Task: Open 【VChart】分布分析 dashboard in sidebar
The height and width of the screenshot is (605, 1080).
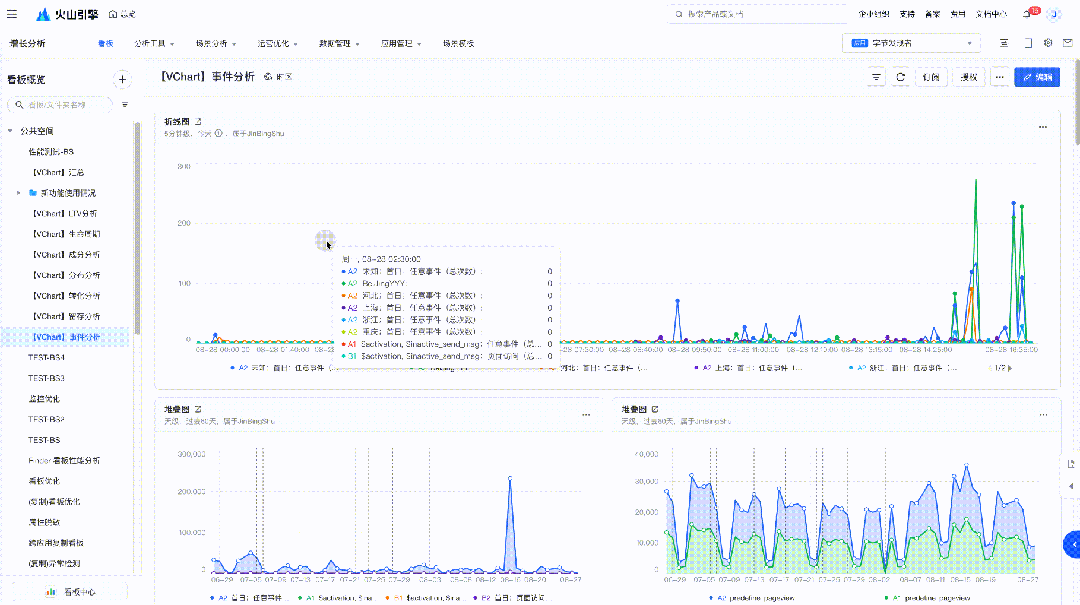Action: coord(66,275)
